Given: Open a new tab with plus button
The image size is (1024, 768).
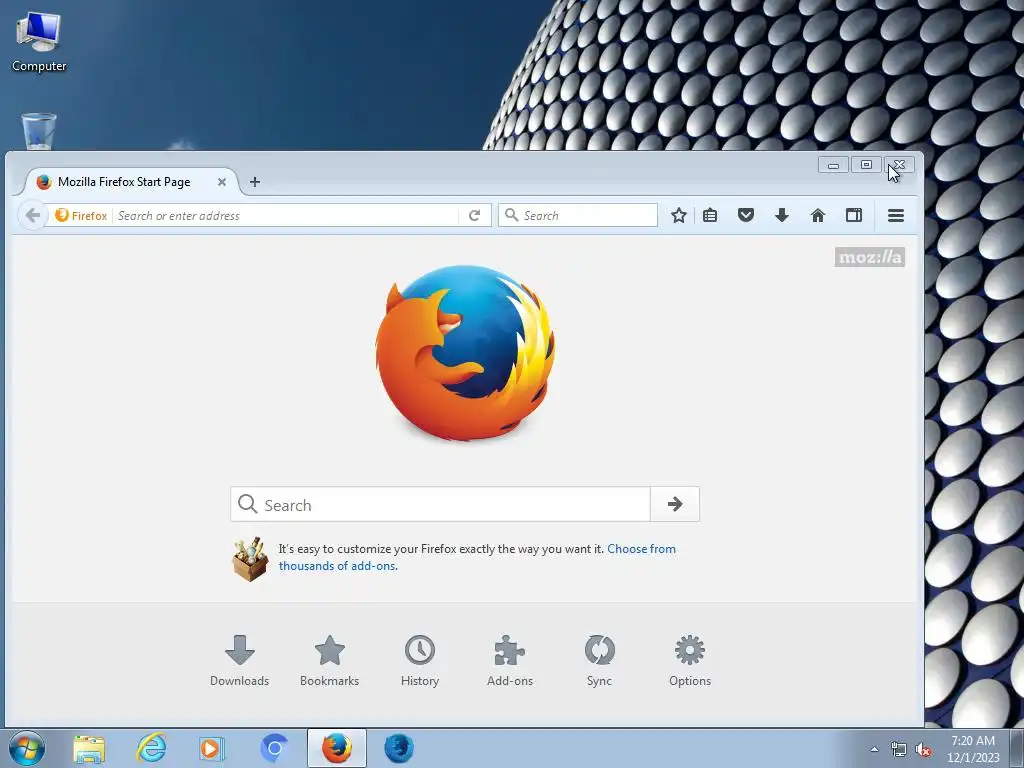Looking at the screenshot, I should pyautogui.click(x=255, y=182).
